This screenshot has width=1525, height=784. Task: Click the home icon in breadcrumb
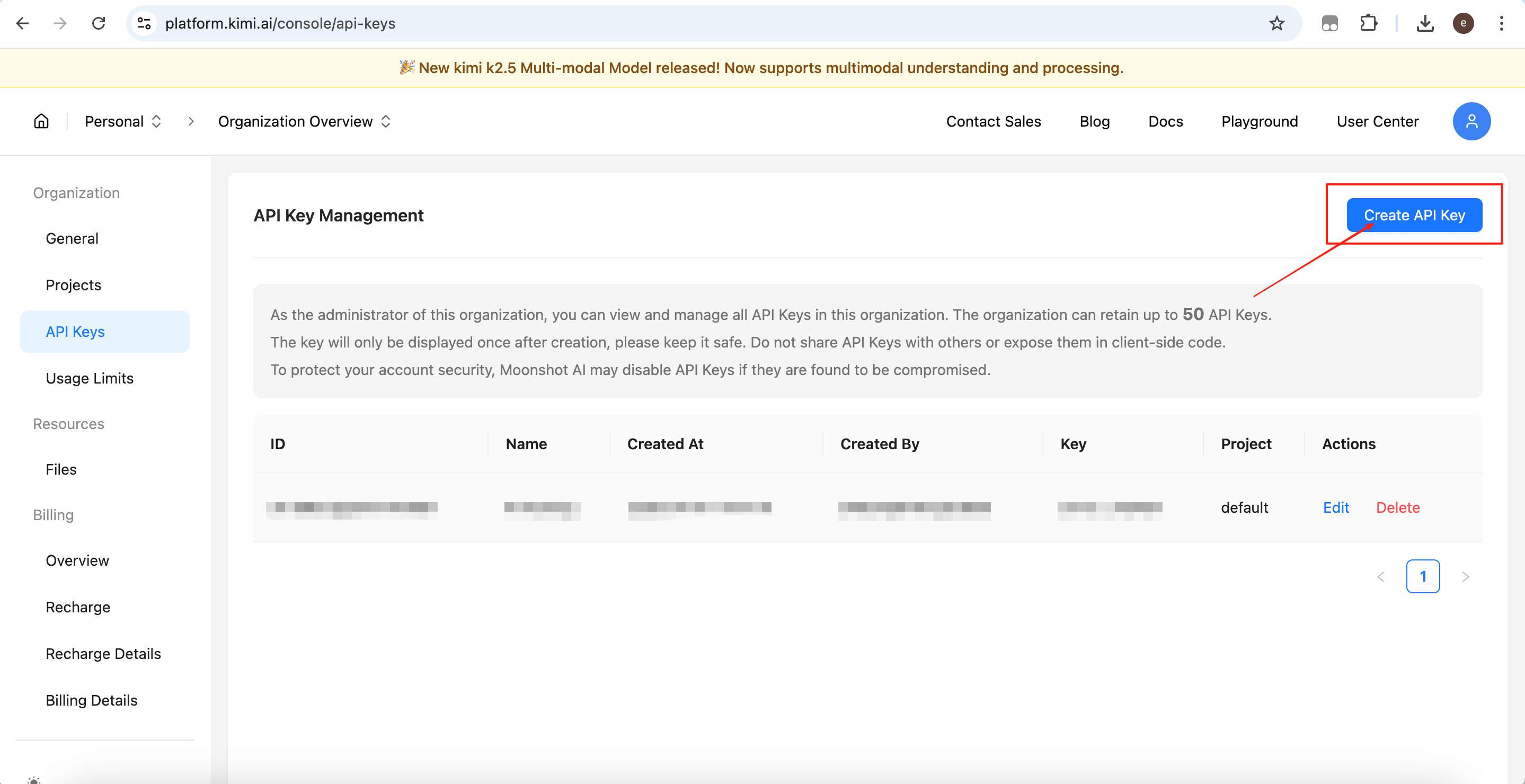click(x=41, y=121)
